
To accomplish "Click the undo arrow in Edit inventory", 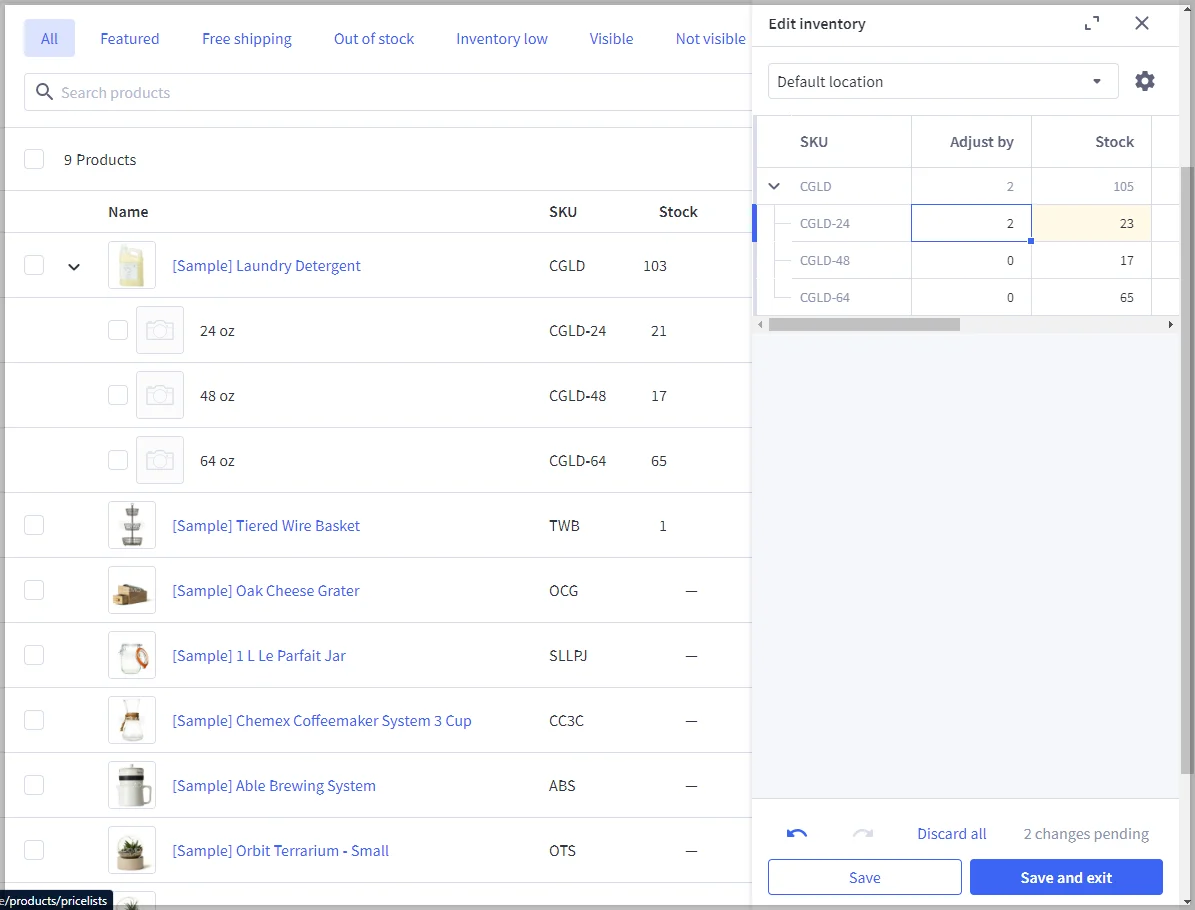I will coord(795,833).
